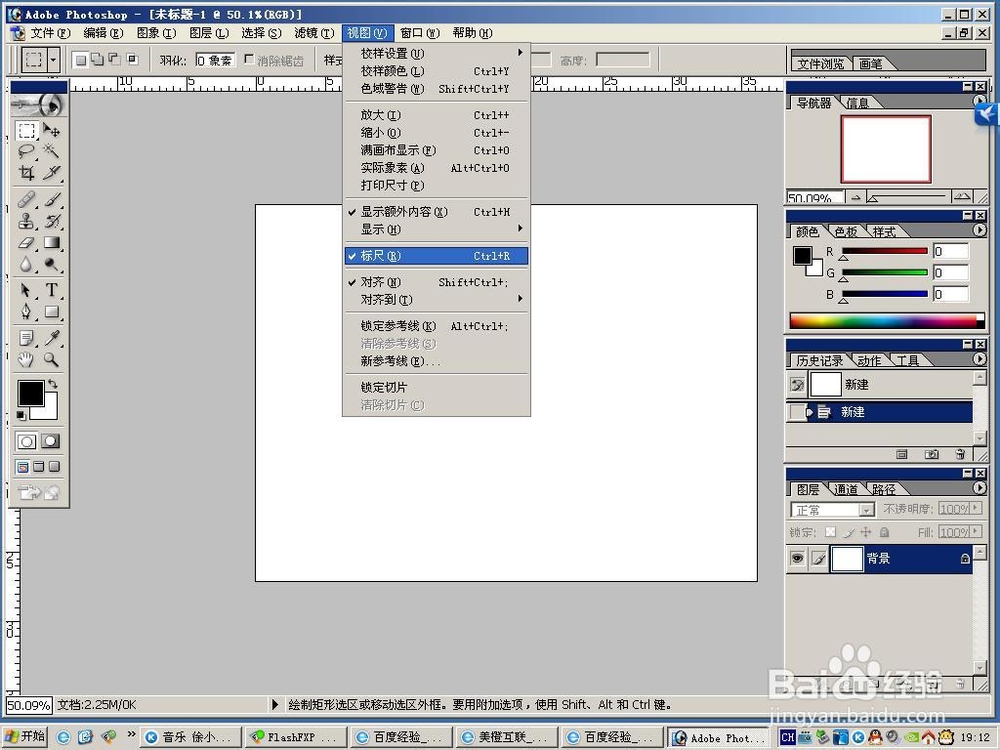Viewport: 1000px width, 750px height.
Task: Switch to Standard editing mode
Action: (26, 441)
